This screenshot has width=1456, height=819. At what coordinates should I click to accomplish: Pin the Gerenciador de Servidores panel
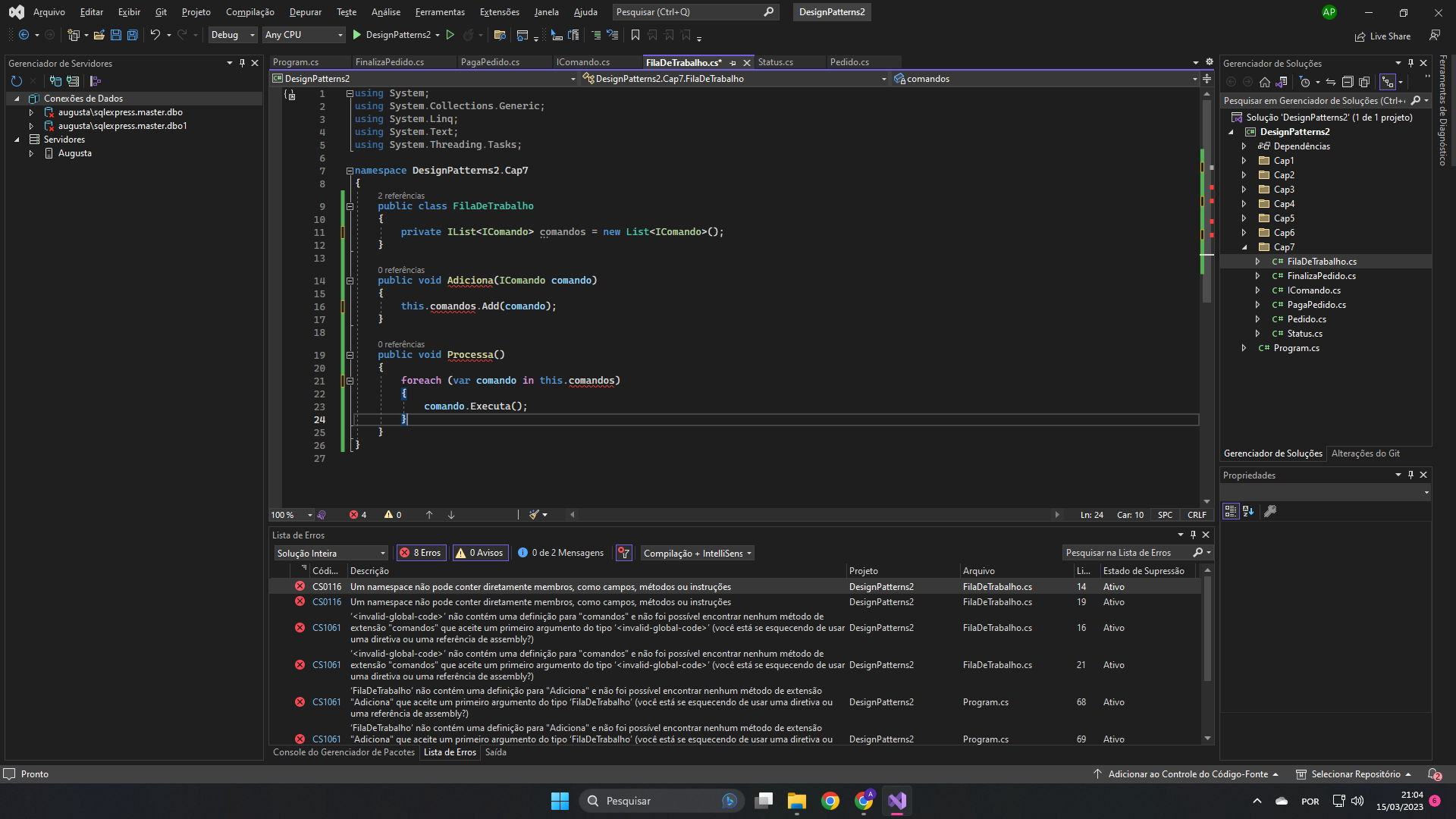point(243,63)
